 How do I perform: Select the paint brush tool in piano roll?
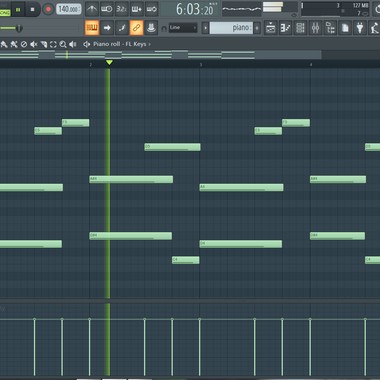tap(14, 44)
